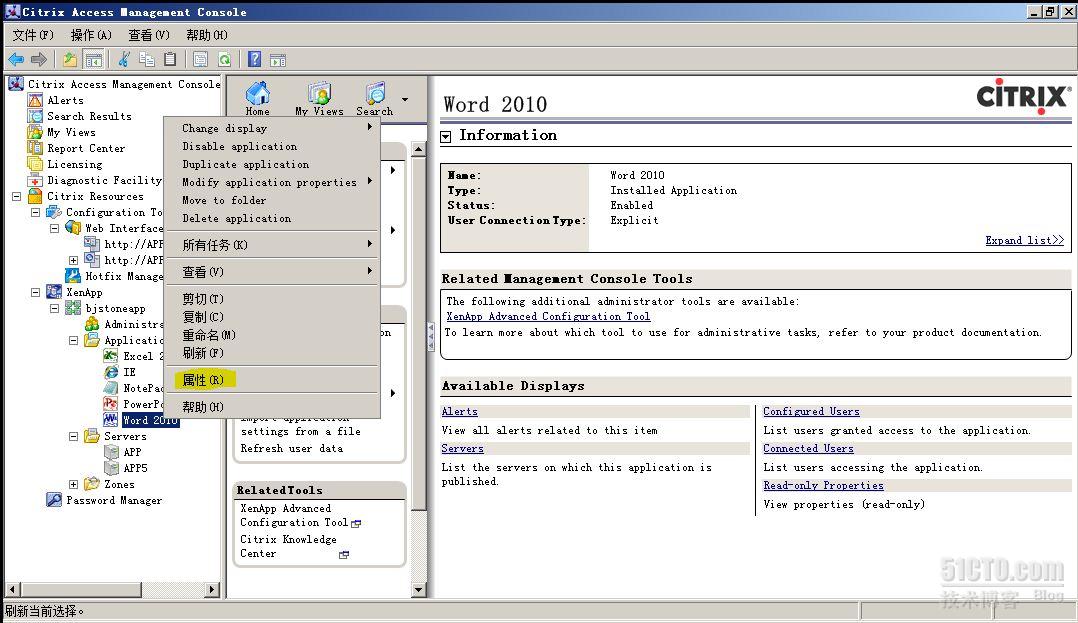Select the Zones folder in the tree
This screenshot has height=623, width=1078.
(119, 485)
